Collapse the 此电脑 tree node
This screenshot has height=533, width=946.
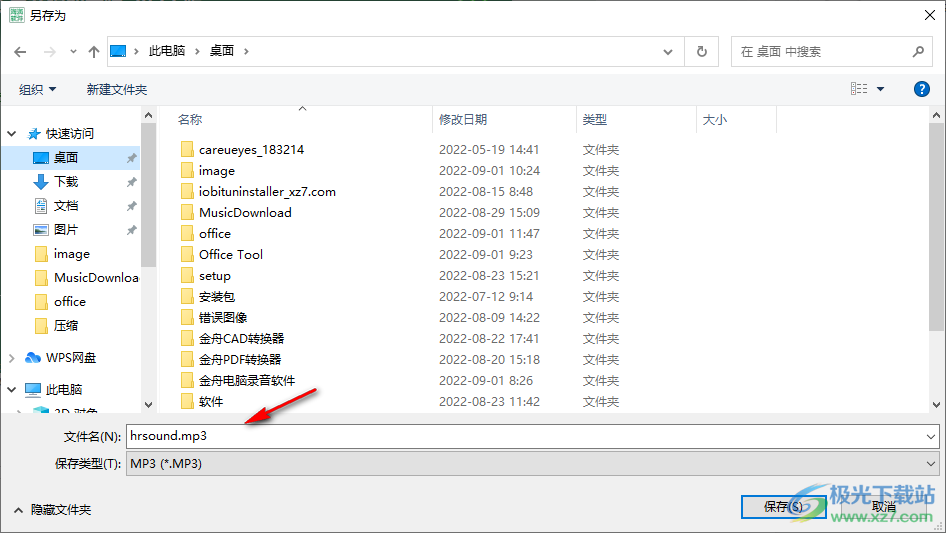(11, 390)
